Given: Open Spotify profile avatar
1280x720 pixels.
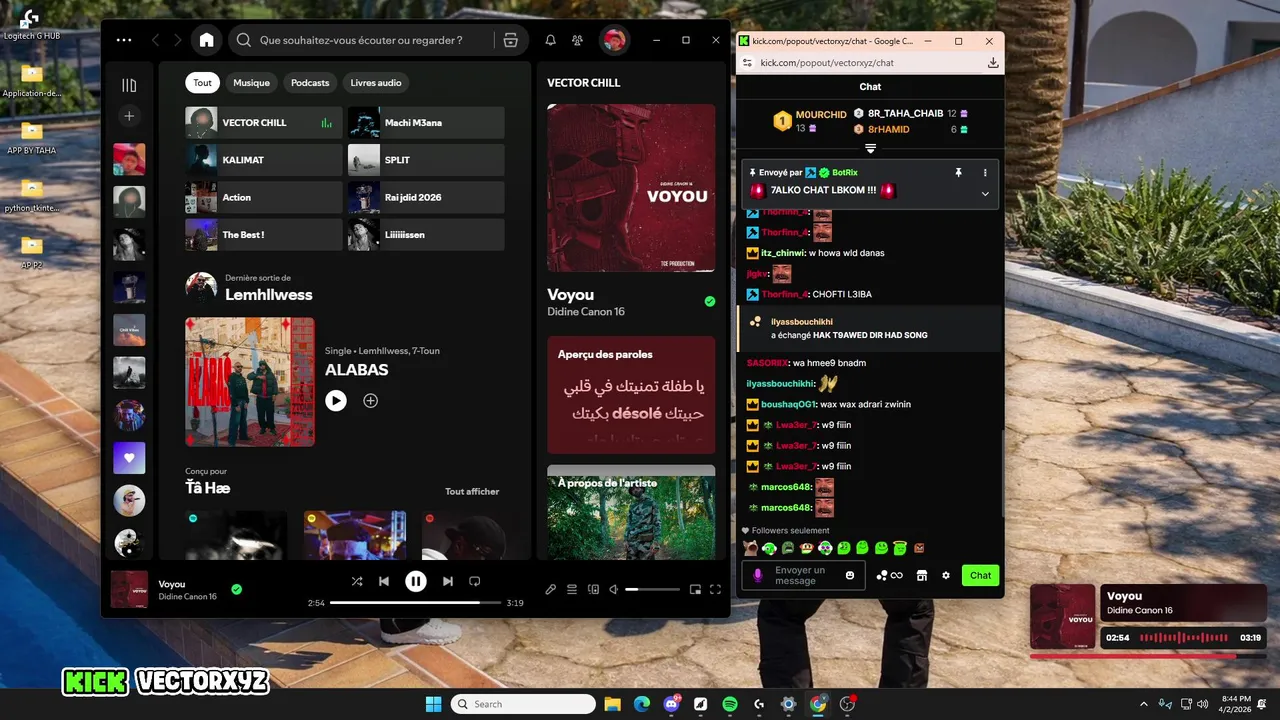Looking at the screenshot, I should 613,40.
